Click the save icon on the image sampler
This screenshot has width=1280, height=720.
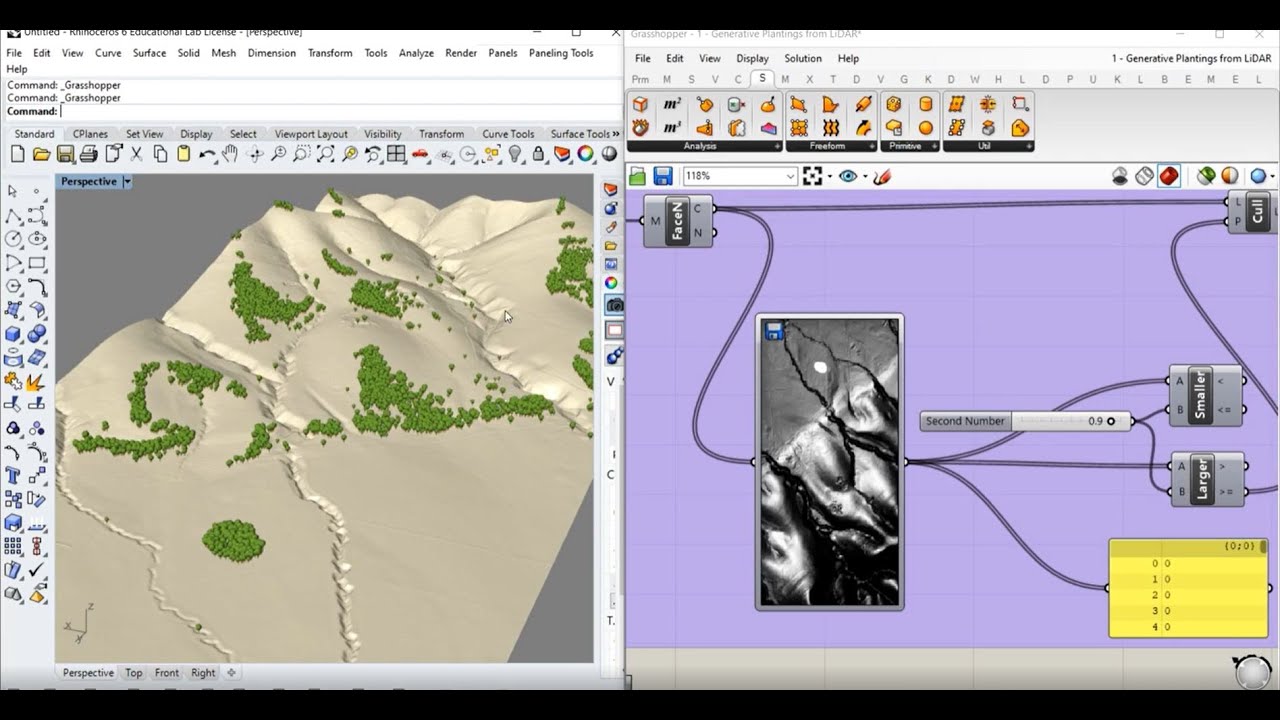774,330
